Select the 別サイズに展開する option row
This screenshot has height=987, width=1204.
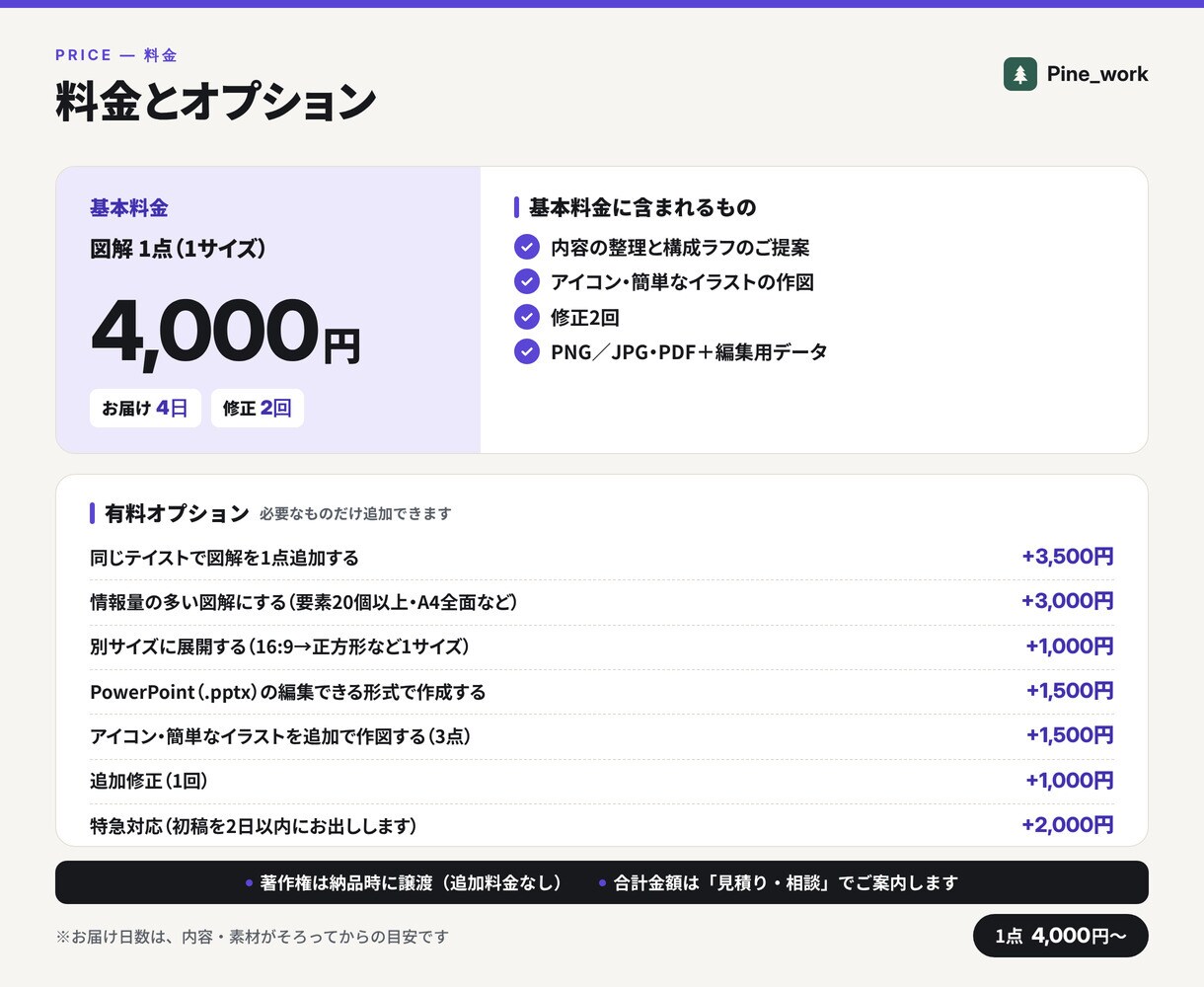pyautogui.click(x=602, y=646)
